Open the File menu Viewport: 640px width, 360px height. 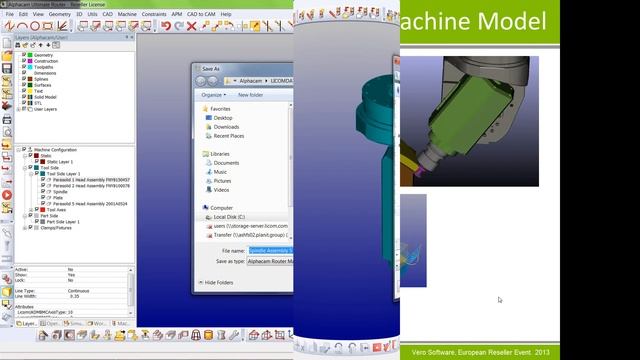click(x=9, y=14)
